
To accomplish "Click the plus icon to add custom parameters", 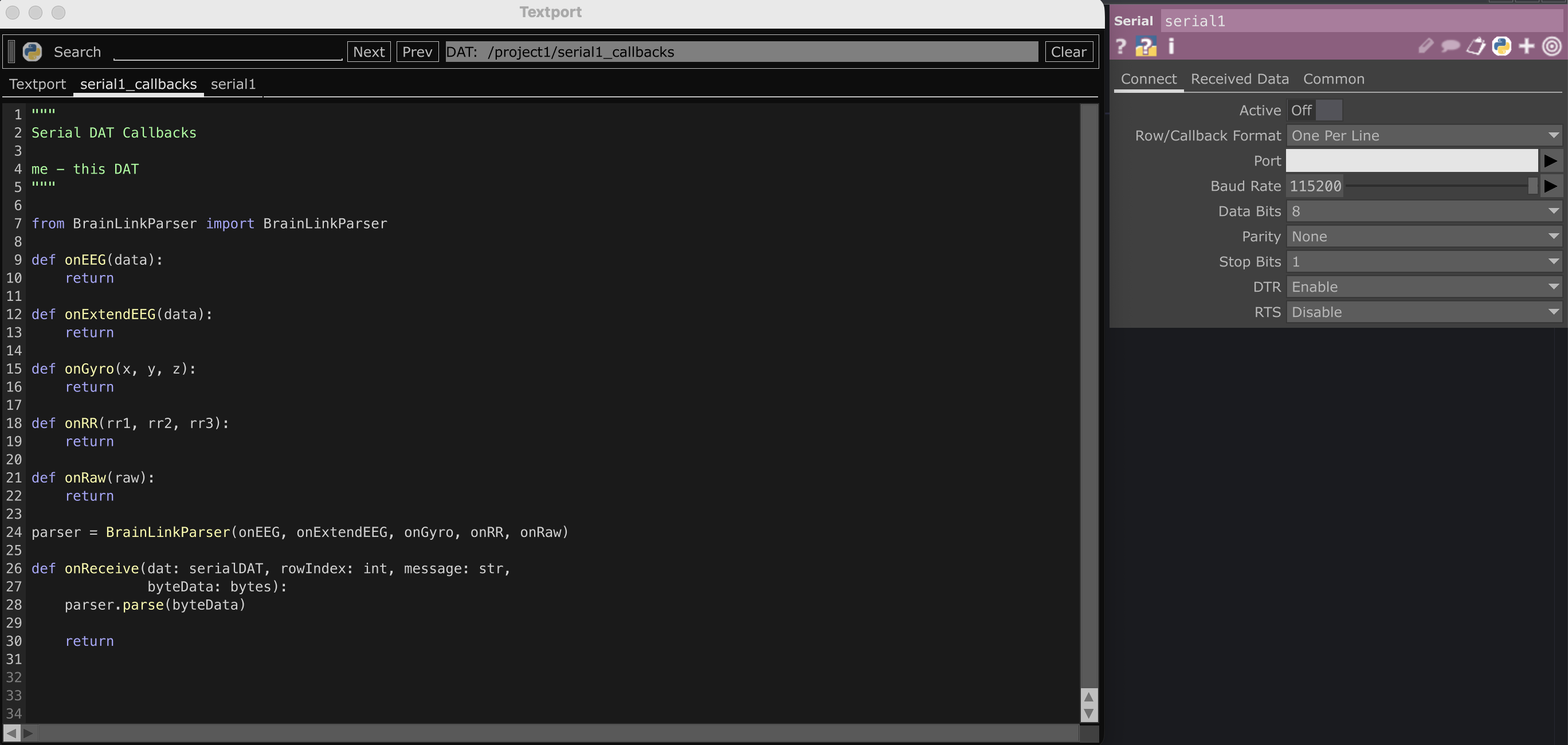I will click(x=1527, y=46).
